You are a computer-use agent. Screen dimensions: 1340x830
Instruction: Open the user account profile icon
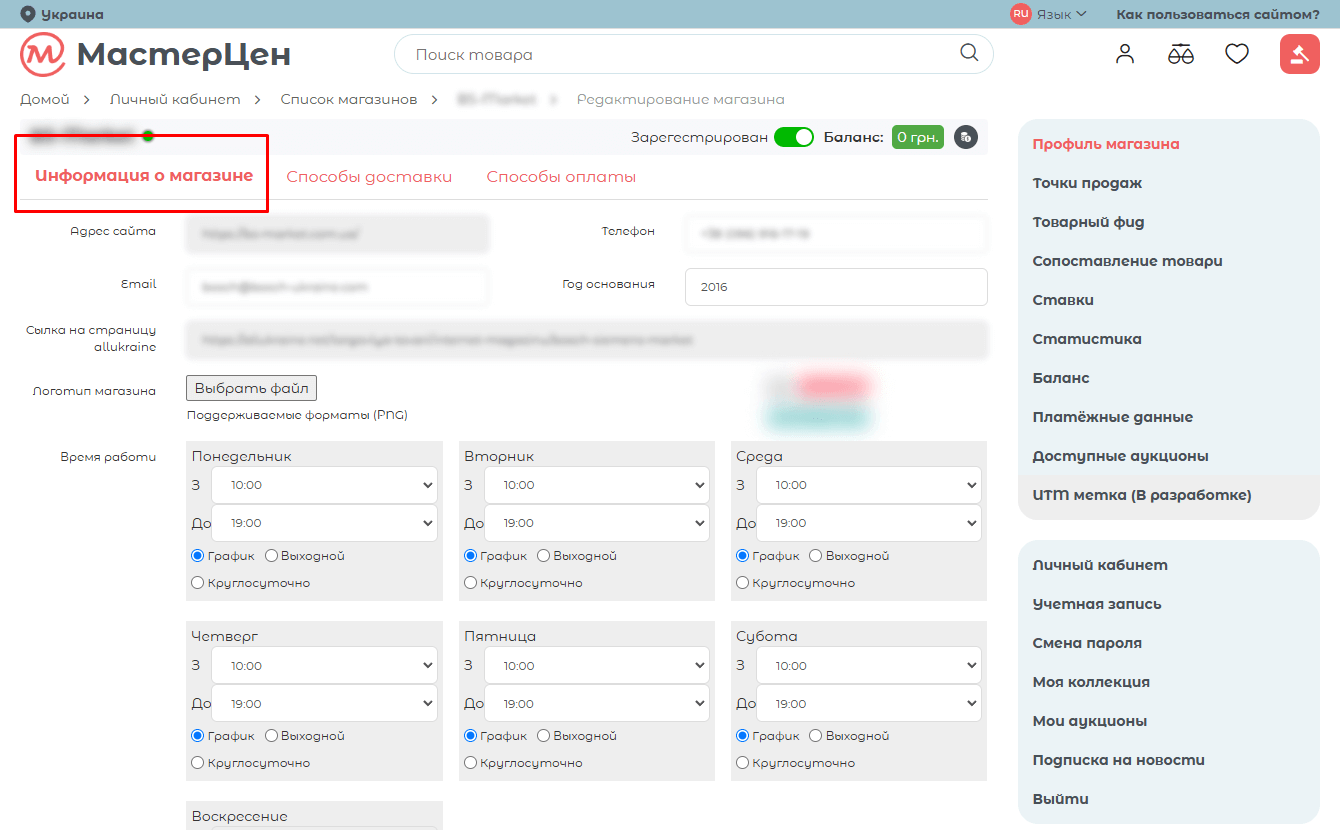(x=1125, y=54)
